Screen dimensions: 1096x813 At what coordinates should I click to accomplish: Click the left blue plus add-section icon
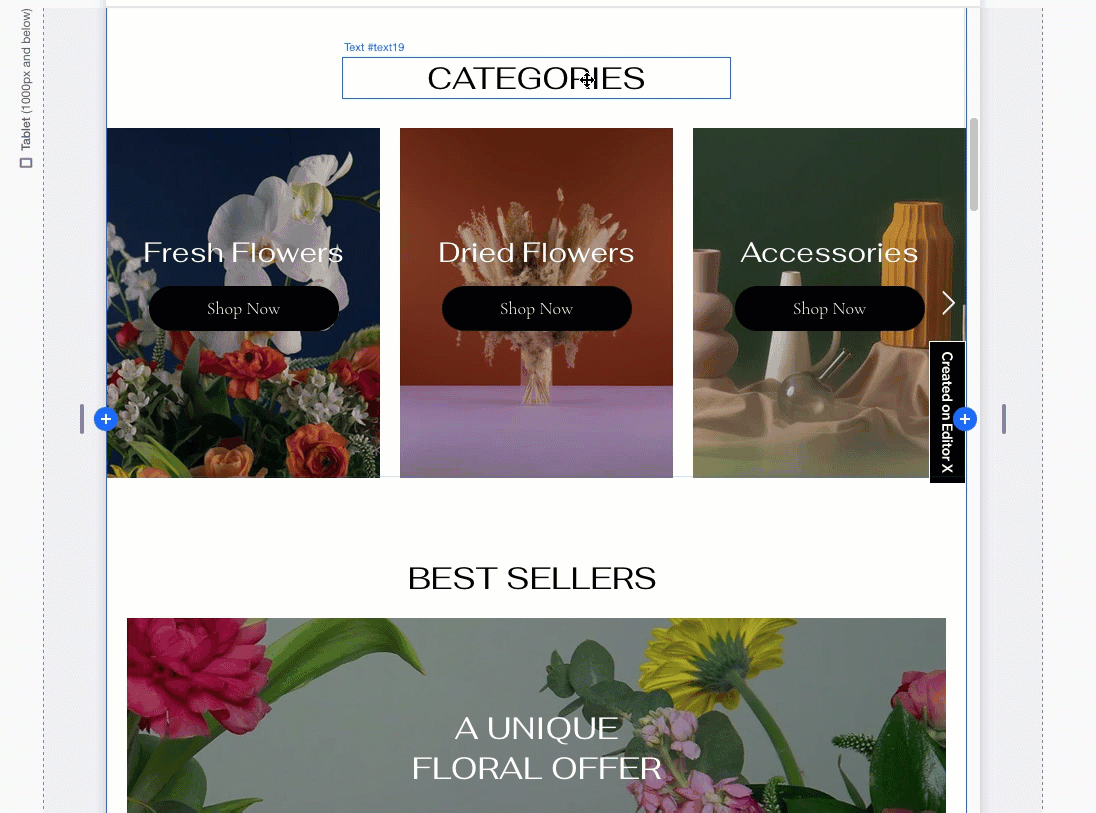click(x=106, y=419)
